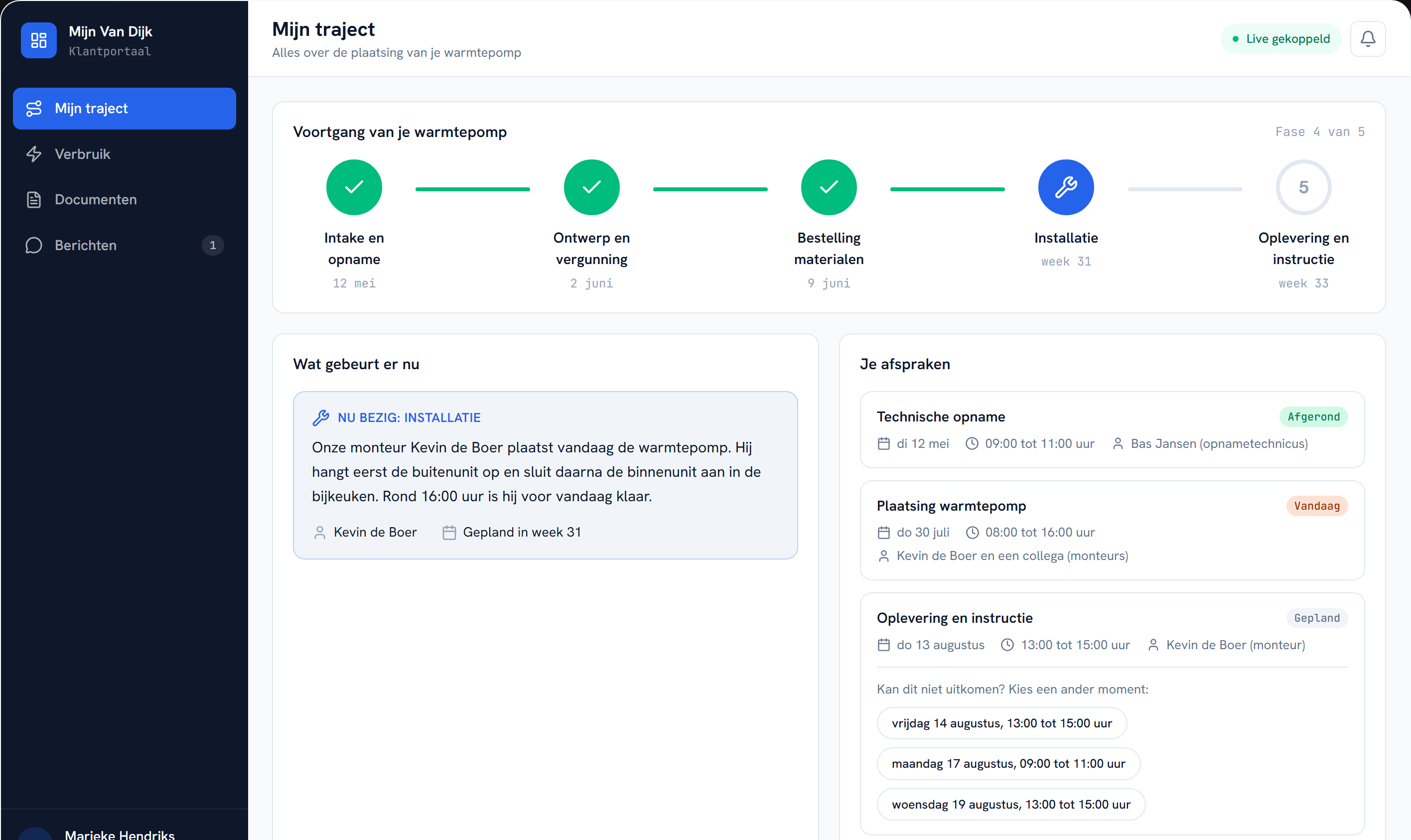Click the Vandaag badge on Plaatsing warmtepomp
The height and width of the screenshot is (840, 1411).
click(x=1316, y=506)
